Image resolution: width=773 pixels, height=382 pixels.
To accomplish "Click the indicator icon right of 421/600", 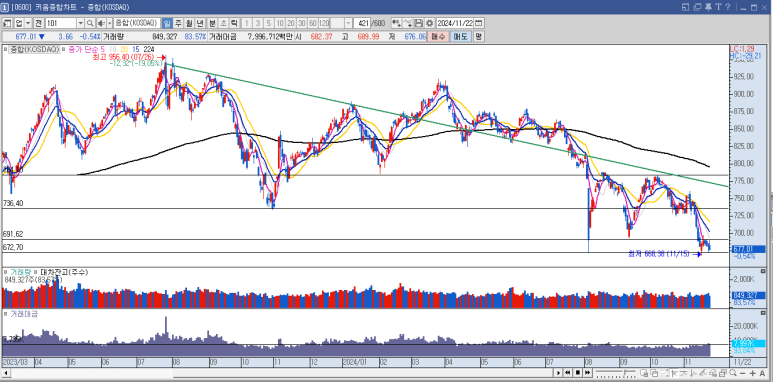I will pos(396,23).
